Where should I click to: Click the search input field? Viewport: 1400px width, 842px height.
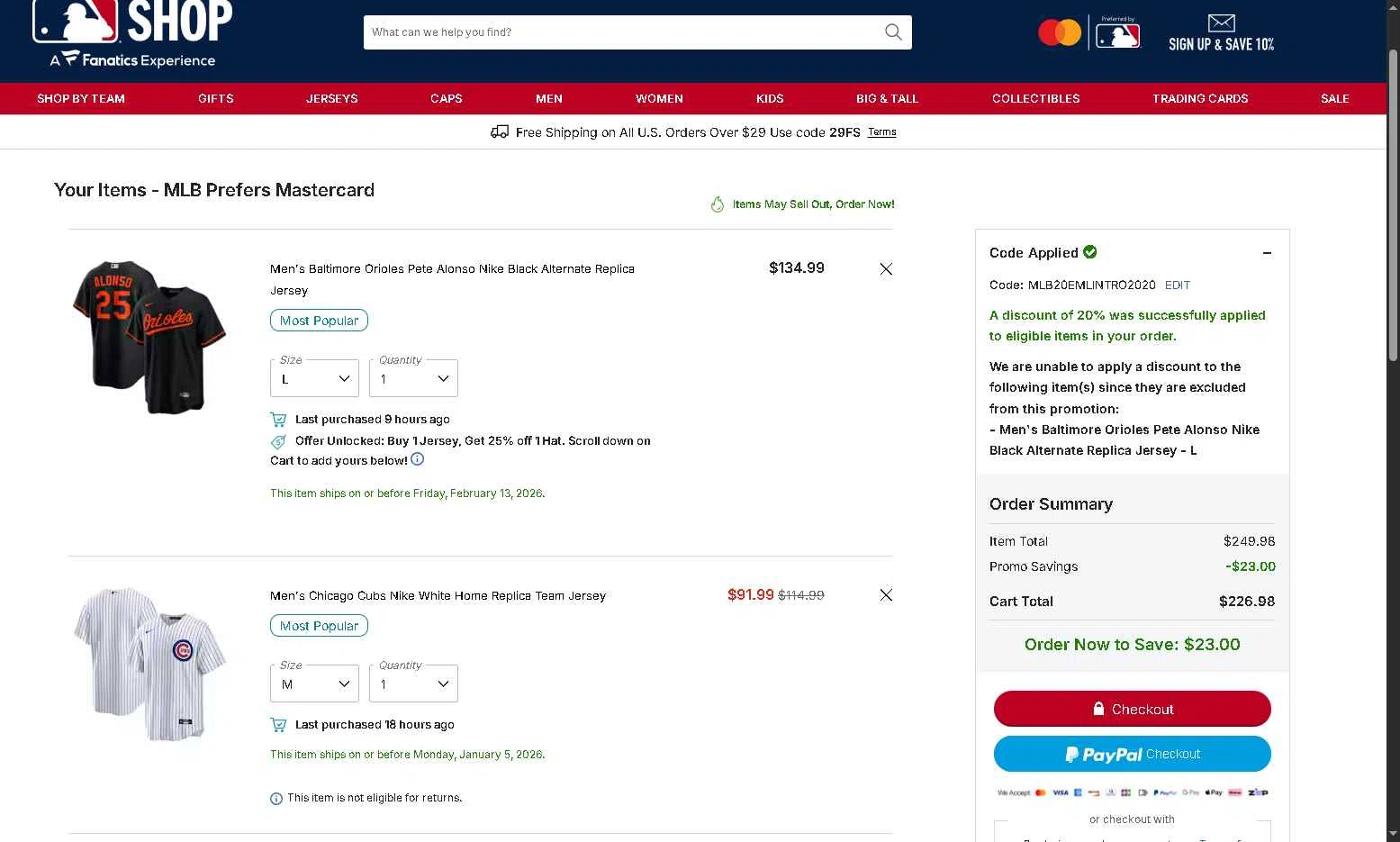[621, 32]
